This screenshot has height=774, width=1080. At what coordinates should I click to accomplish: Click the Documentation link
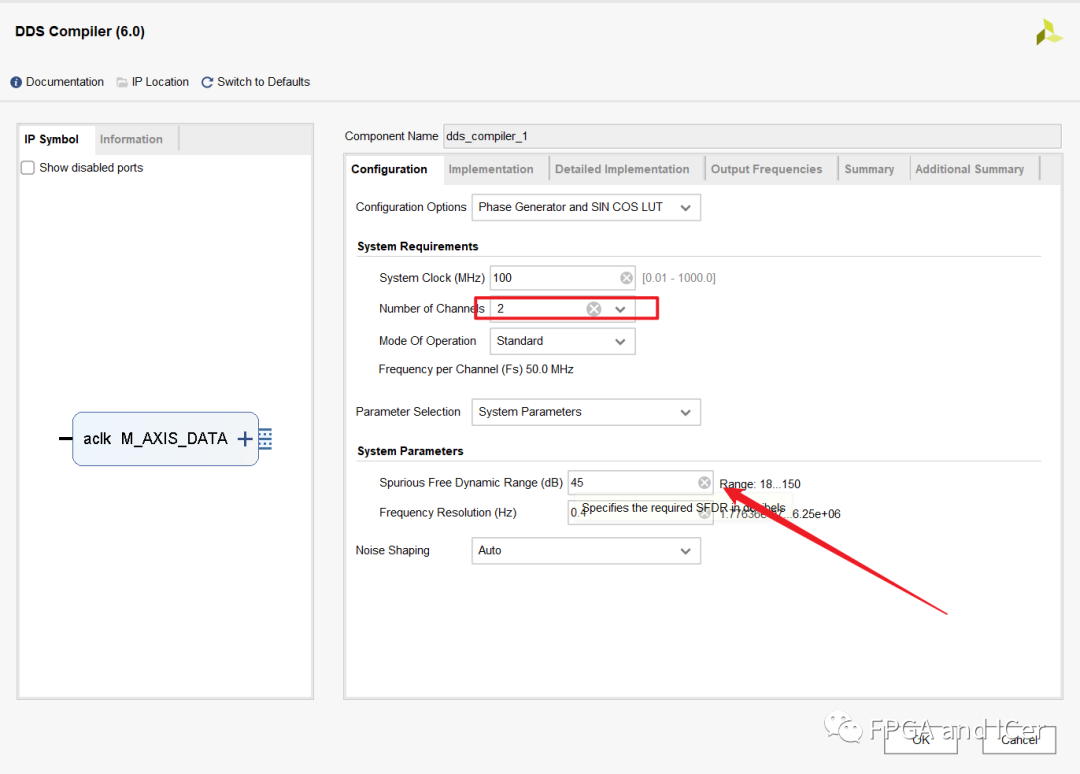click(65, 82)
